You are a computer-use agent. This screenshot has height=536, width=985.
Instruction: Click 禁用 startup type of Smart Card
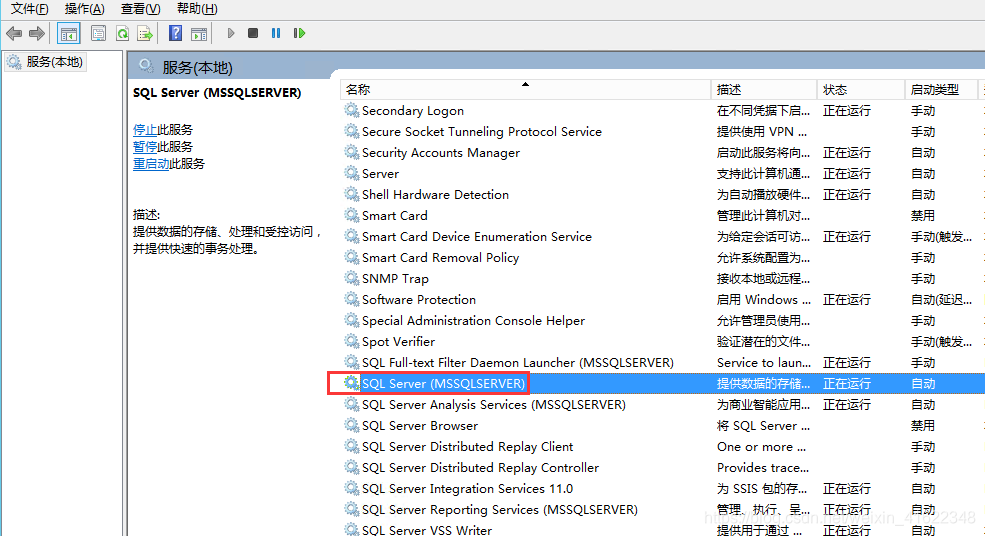tap(923, 216)
